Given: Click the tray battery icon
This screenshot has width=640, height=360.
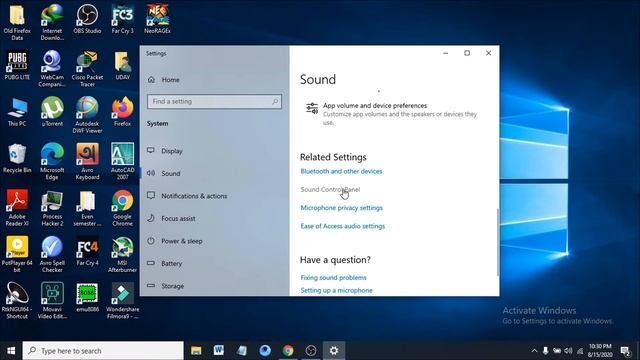Looking at the screenshot, I should (x=557, y=351).
